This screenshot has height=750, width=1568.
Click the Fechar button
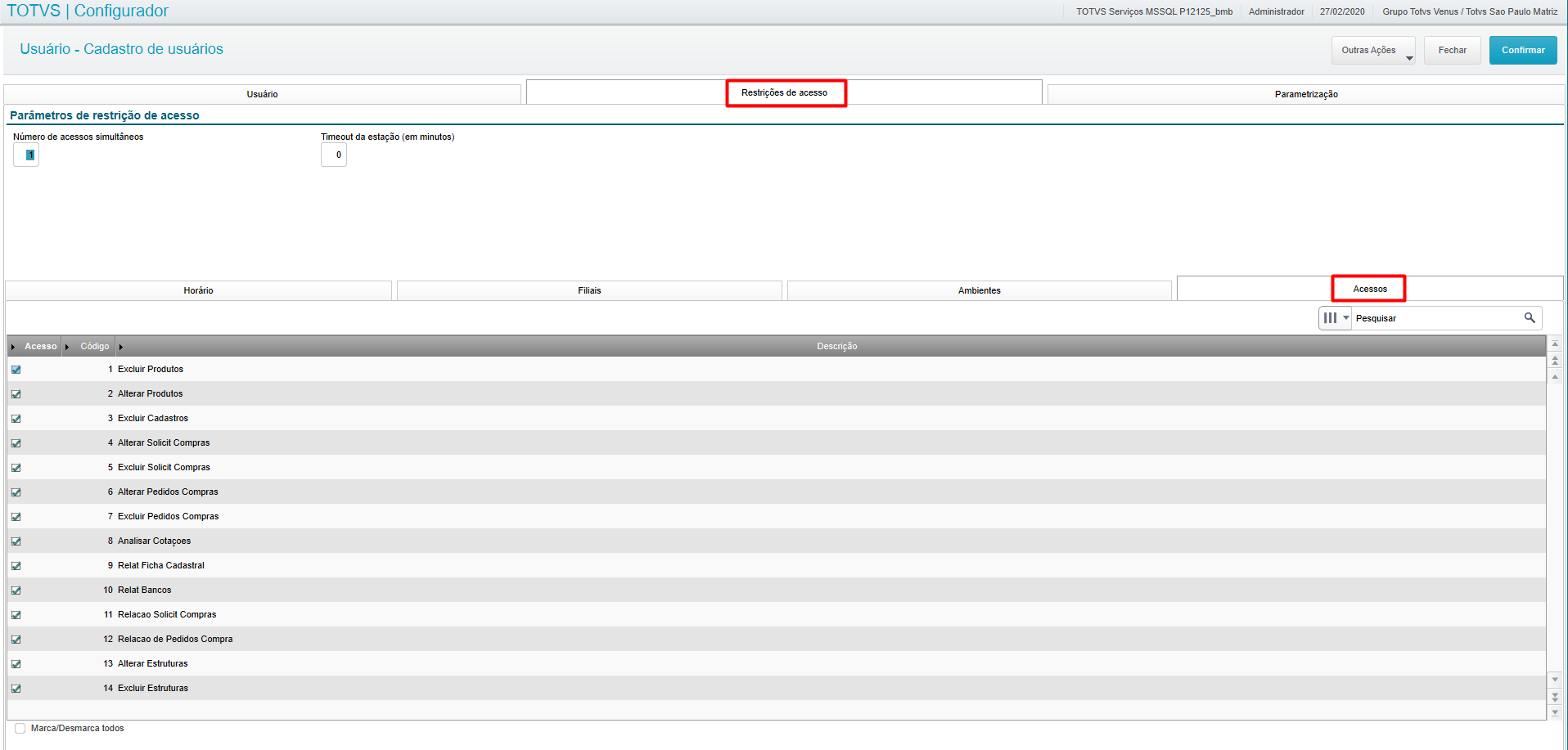pos(1452,50)
